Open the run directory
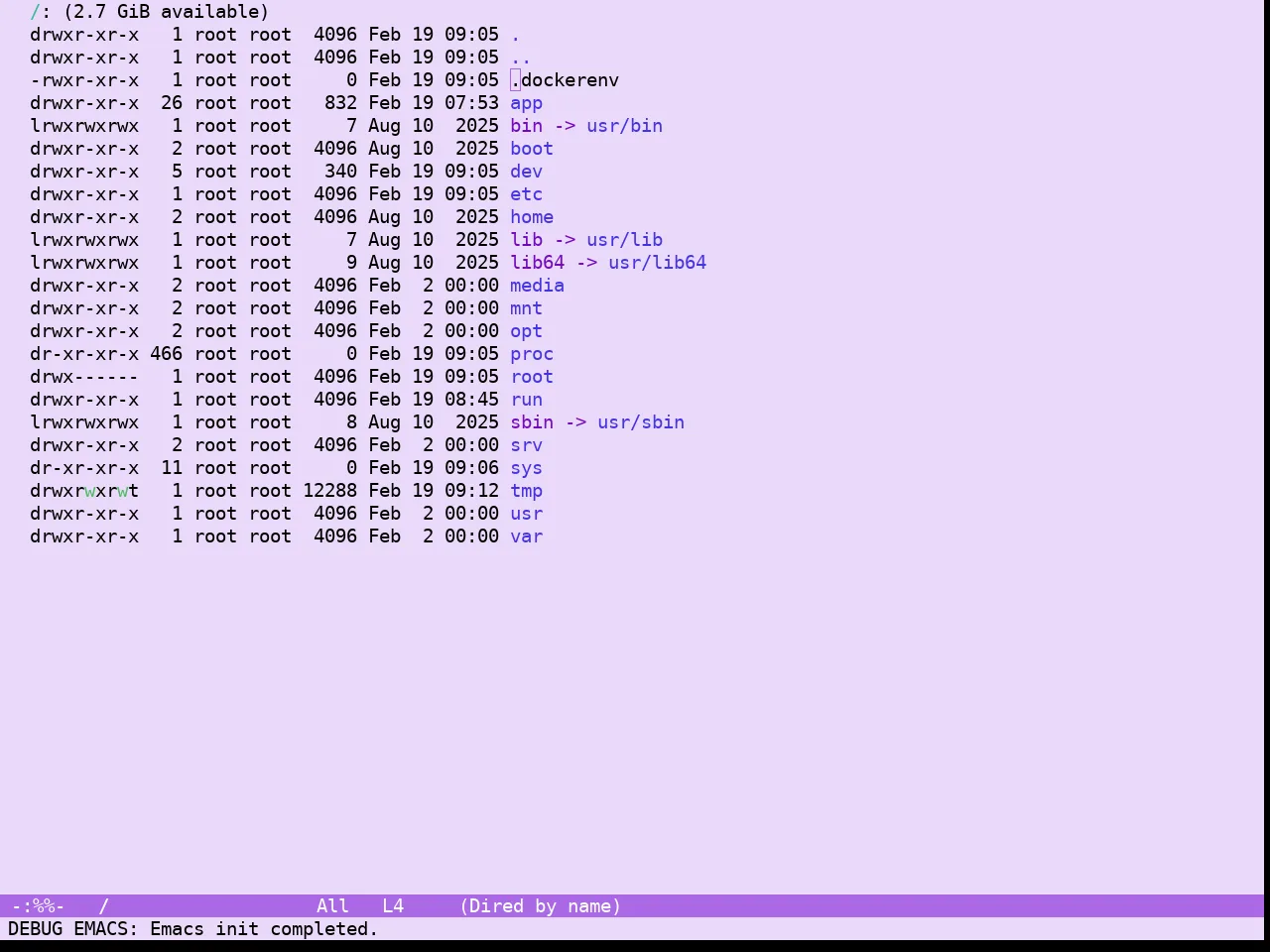Screen dimensions: 1270x952 coord(526,400)
